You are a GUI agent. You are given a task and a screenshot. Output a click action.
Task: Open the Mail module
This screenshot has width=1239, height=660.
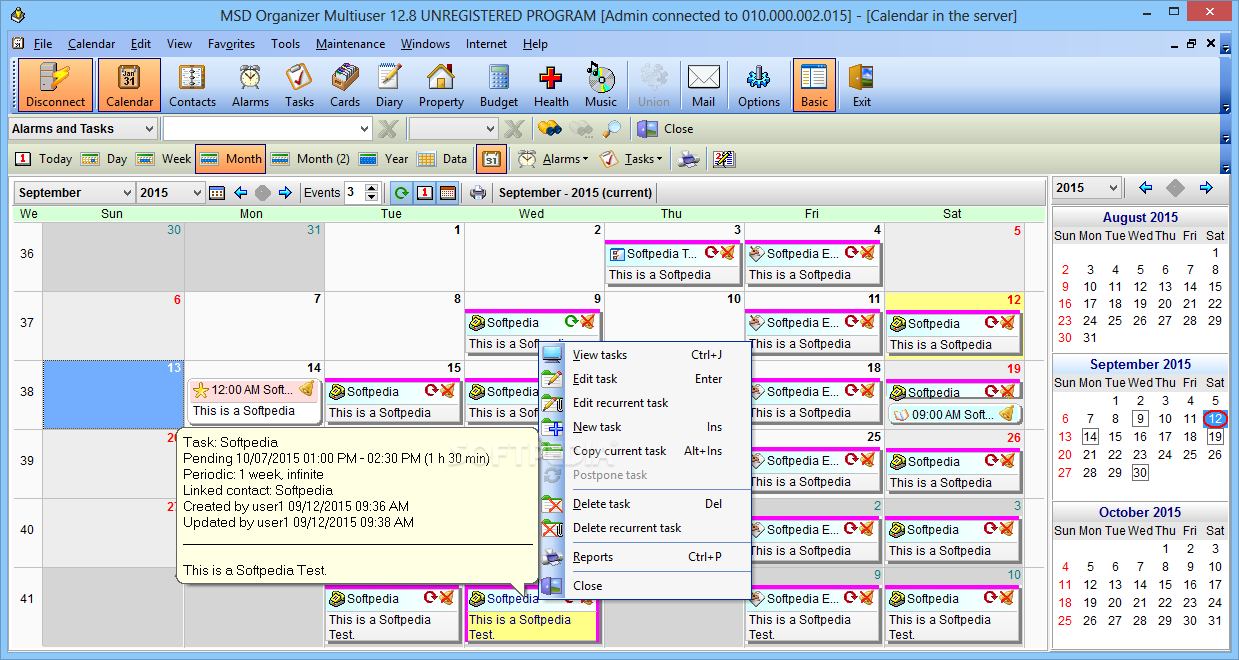click(x=703, y=85)
